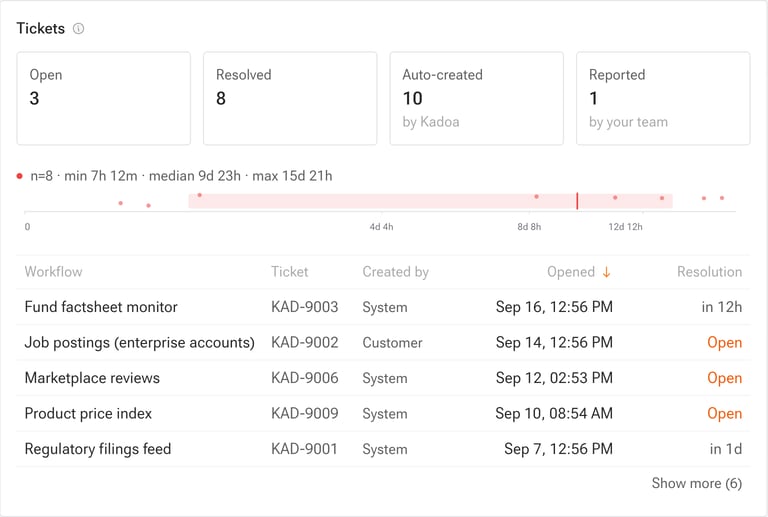Click the red legend dot before n=8
Viewport: 768px width, 517px height.
point(20,176)
